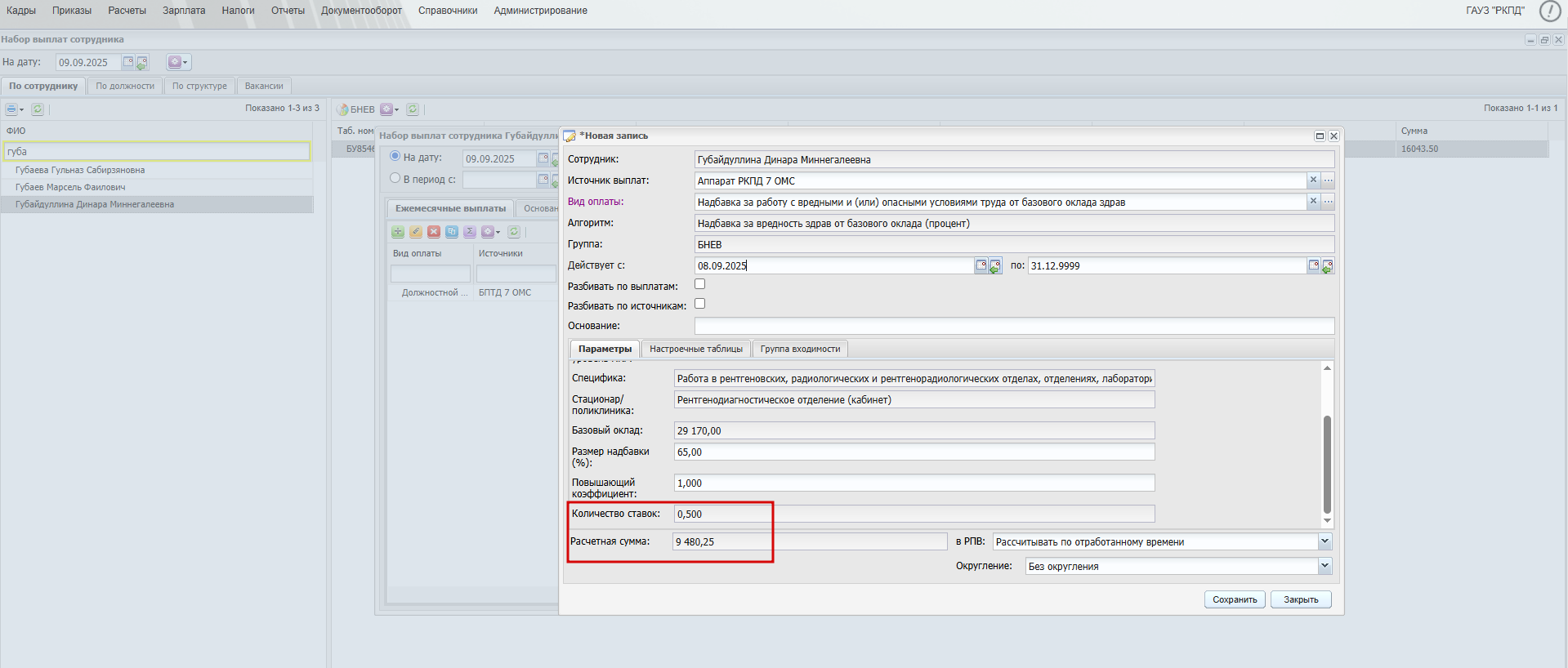Select Ежемесячные выплаты tab in background window
Screen dimensions: 1568x668
point(450,208)
